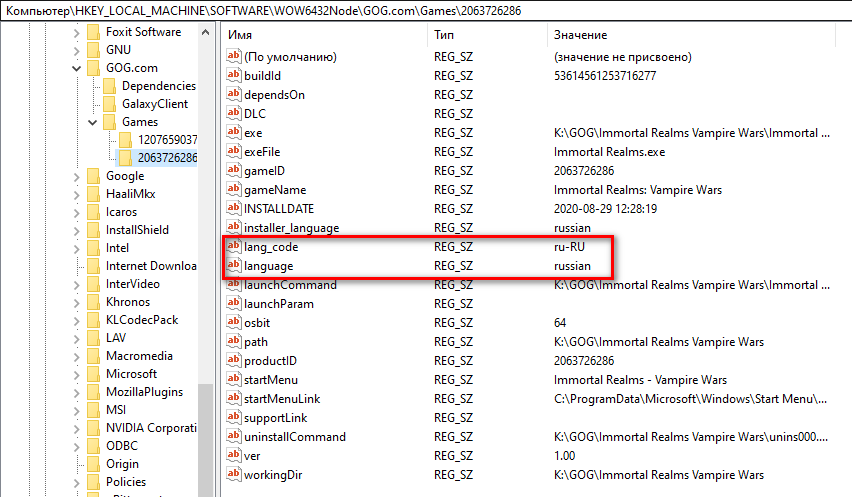Click the ab icon beside productID
This screenshot has width=852, height=497.
234,360
